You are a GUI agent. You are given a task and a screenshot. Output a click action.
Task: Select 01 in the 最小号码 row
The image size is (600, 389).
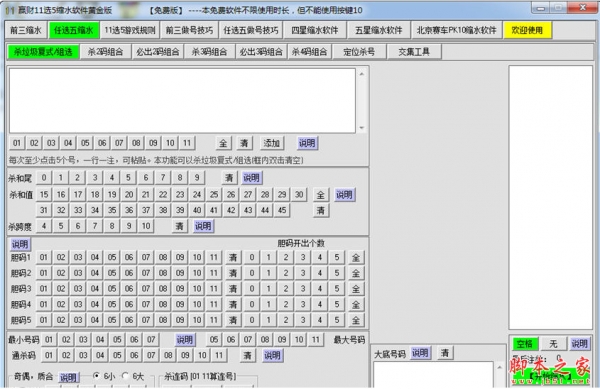pos(49,340)
